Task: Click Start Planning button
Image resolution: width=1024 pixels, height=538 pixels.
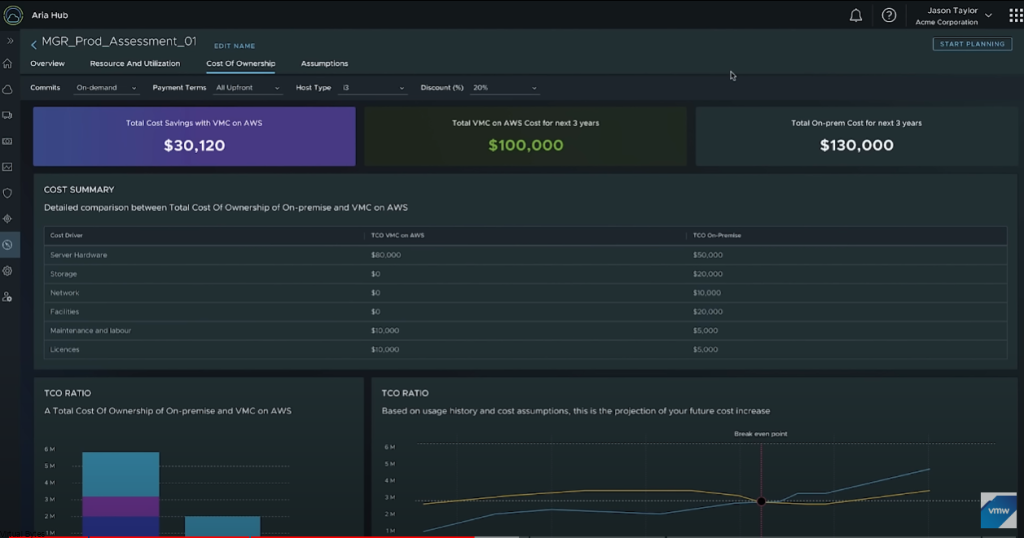Action: (972, 44)
